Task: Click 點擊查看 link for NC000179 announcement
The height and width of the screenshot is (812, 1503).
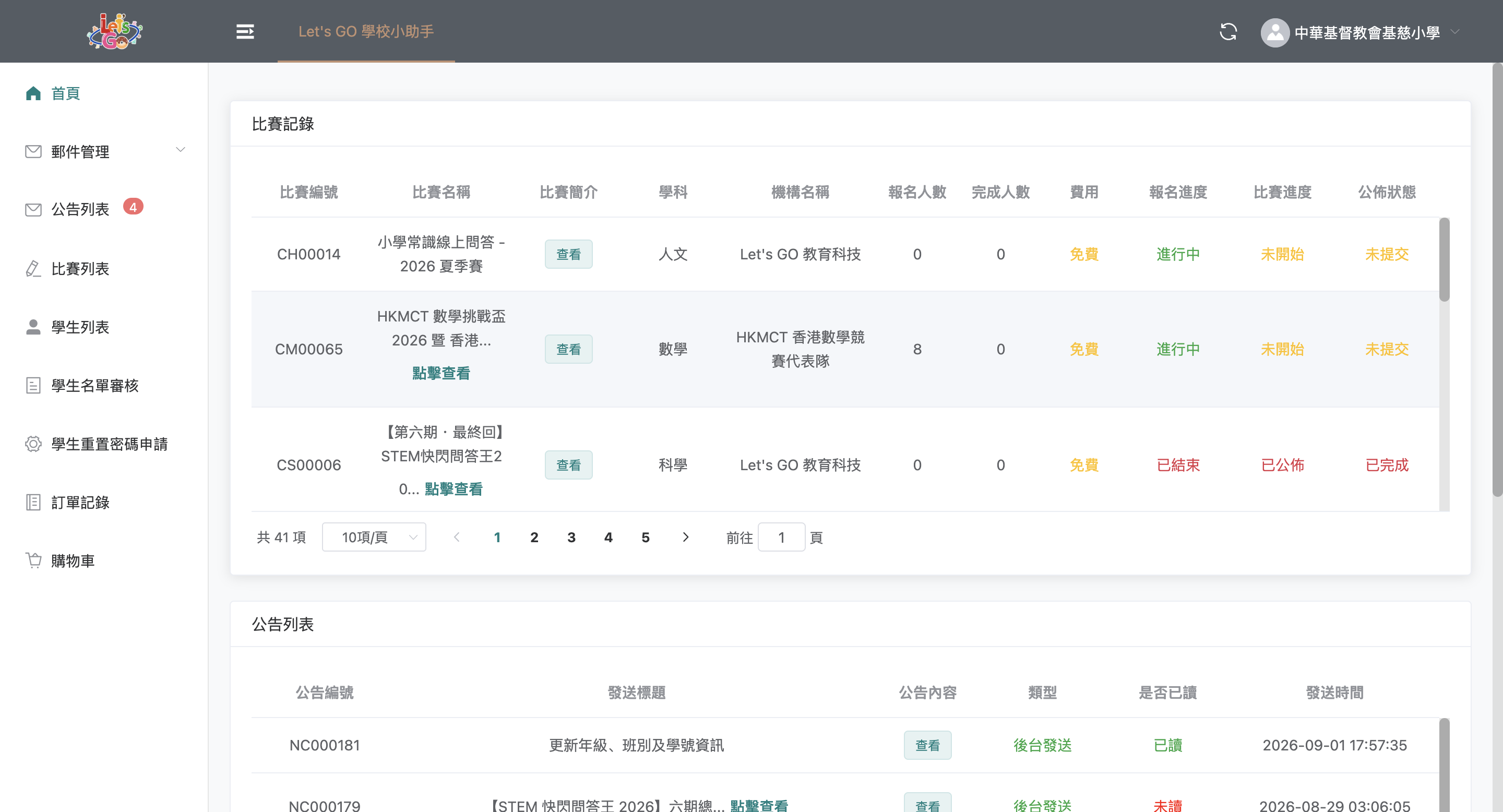Action: coord(758,806)
